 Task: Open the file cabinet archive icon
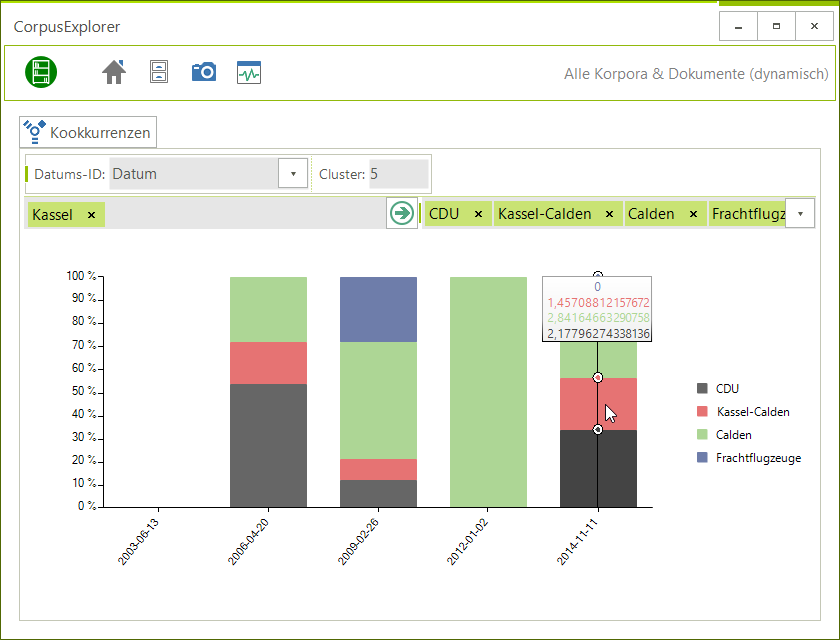point(159,72)
